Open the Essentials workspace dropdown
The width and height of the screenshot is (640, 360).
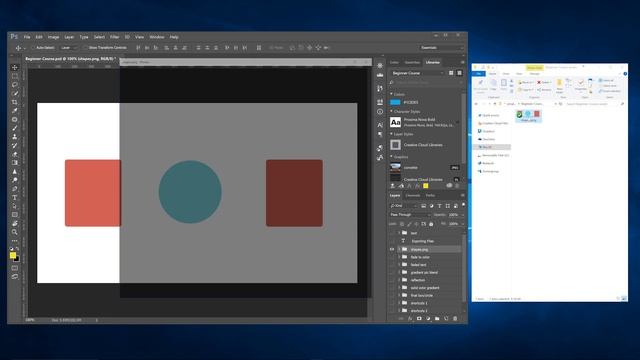click(442, 48)
